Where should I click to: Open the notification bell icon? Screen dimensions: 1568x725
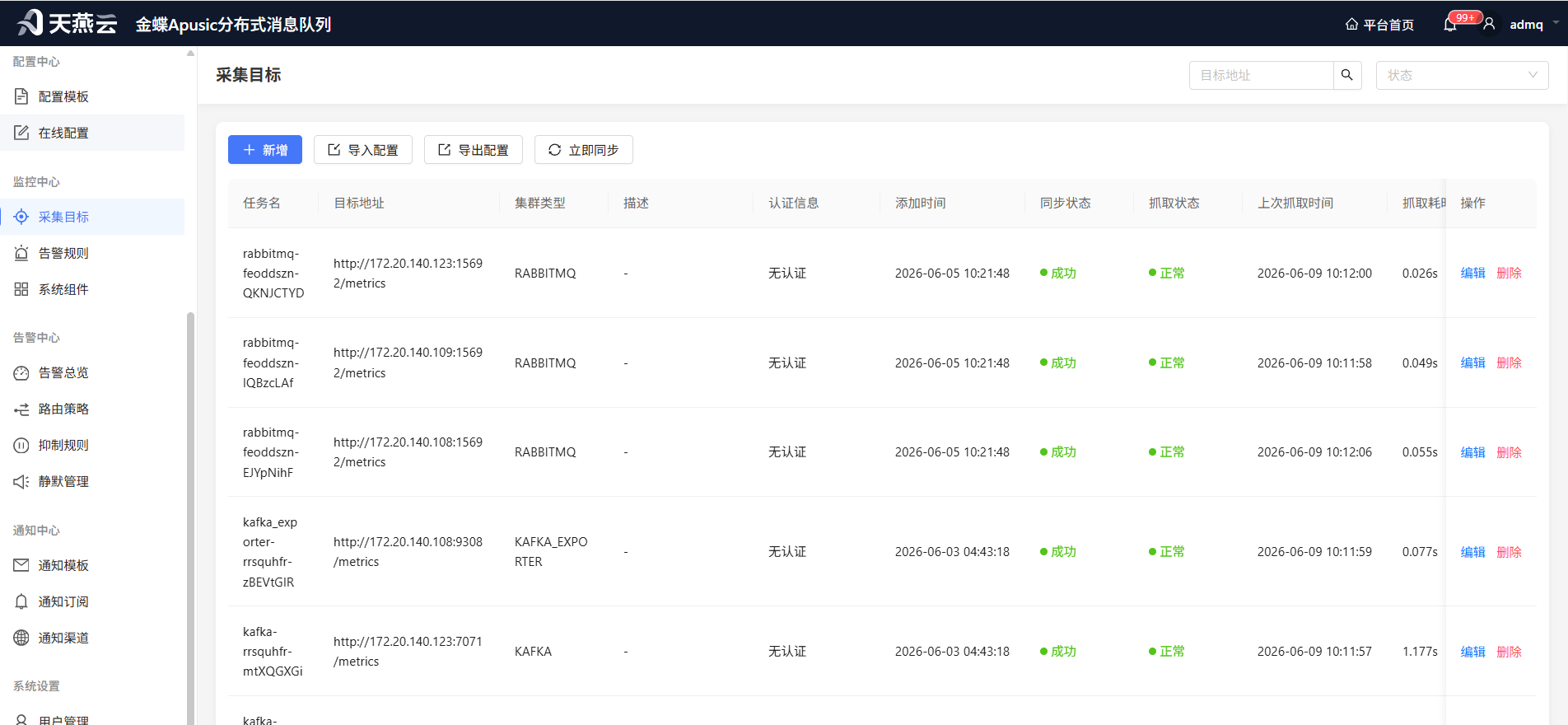coord(1450,25)
